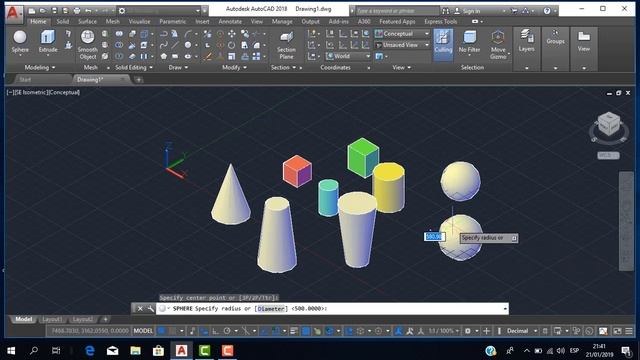Open the Decimal units dropdown in status bar
This screenshot has width=640, height=360.
pyautogui.click(x=521, y=331)
